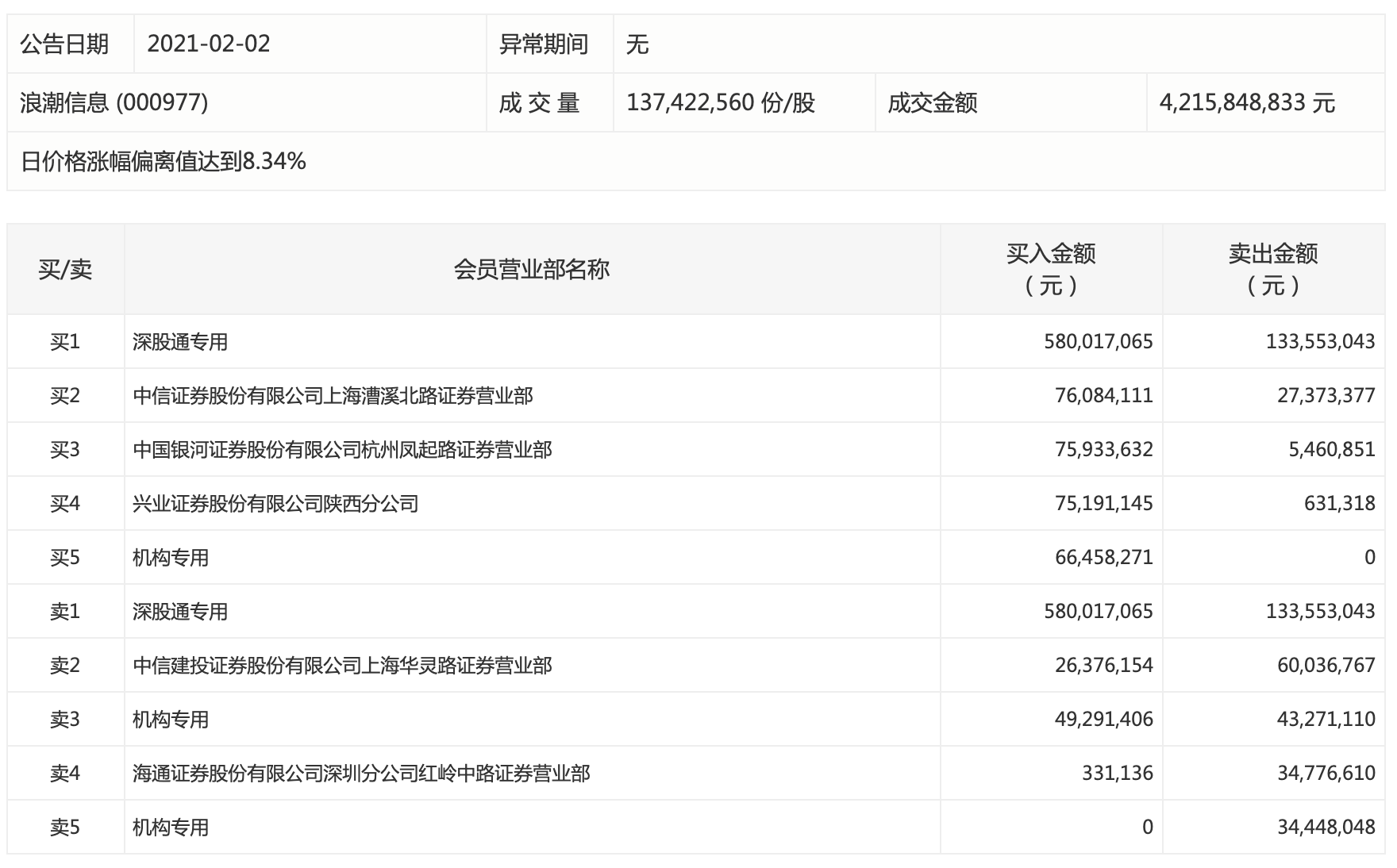Click buy amount 26,376,154
The image size is (1397, 868).
click(1104, 665)
